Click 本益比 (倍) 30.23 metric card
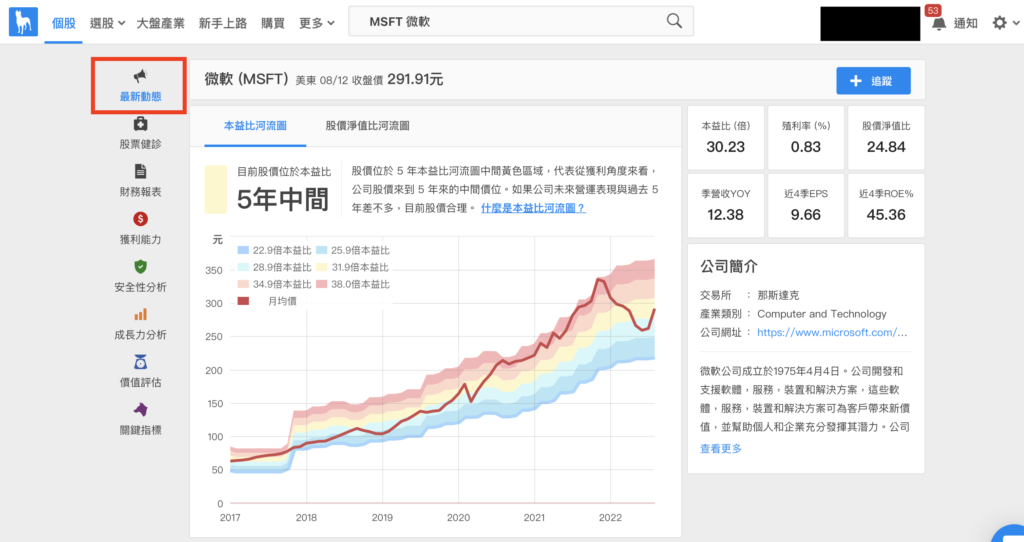Viewport: 1024px width, 542px height. click(726, 138)
